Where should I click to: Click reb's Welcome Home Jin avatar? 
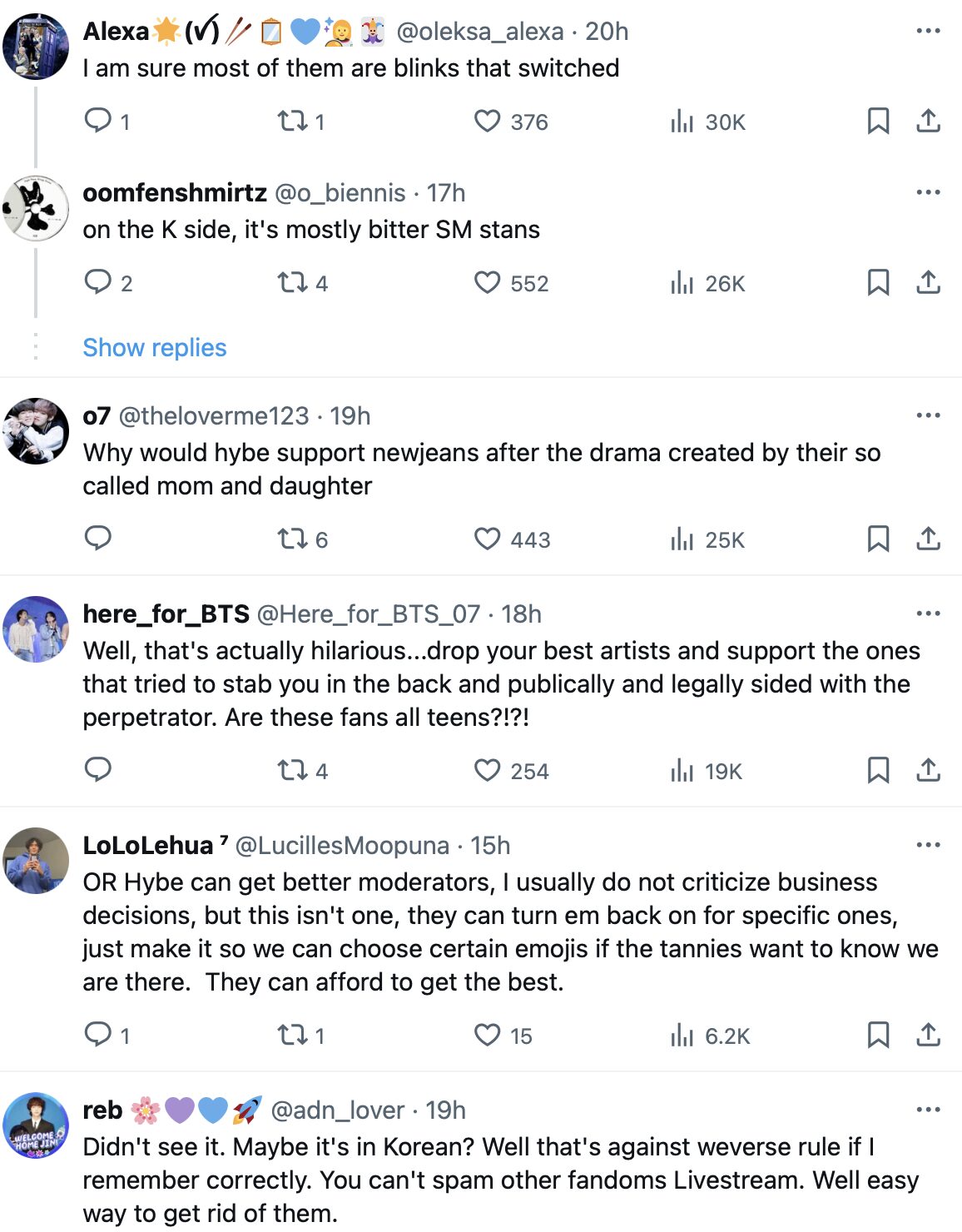[36, 1125]
